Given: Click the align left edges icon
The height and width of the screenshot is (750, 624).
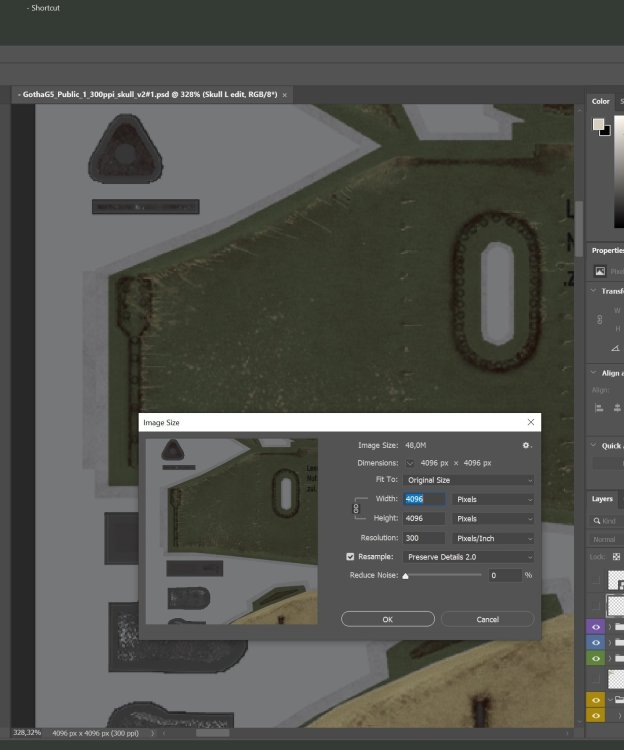Looking at the screenshot, I should coord(601,408).
